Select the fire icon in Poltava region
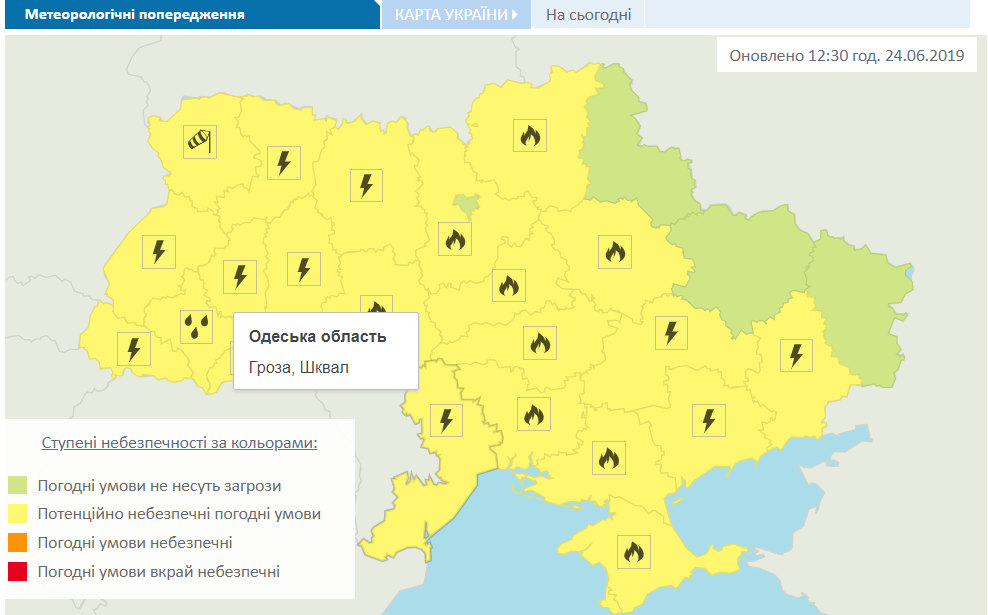Viewport: 988px width, 615px height. tap(615, 252)
